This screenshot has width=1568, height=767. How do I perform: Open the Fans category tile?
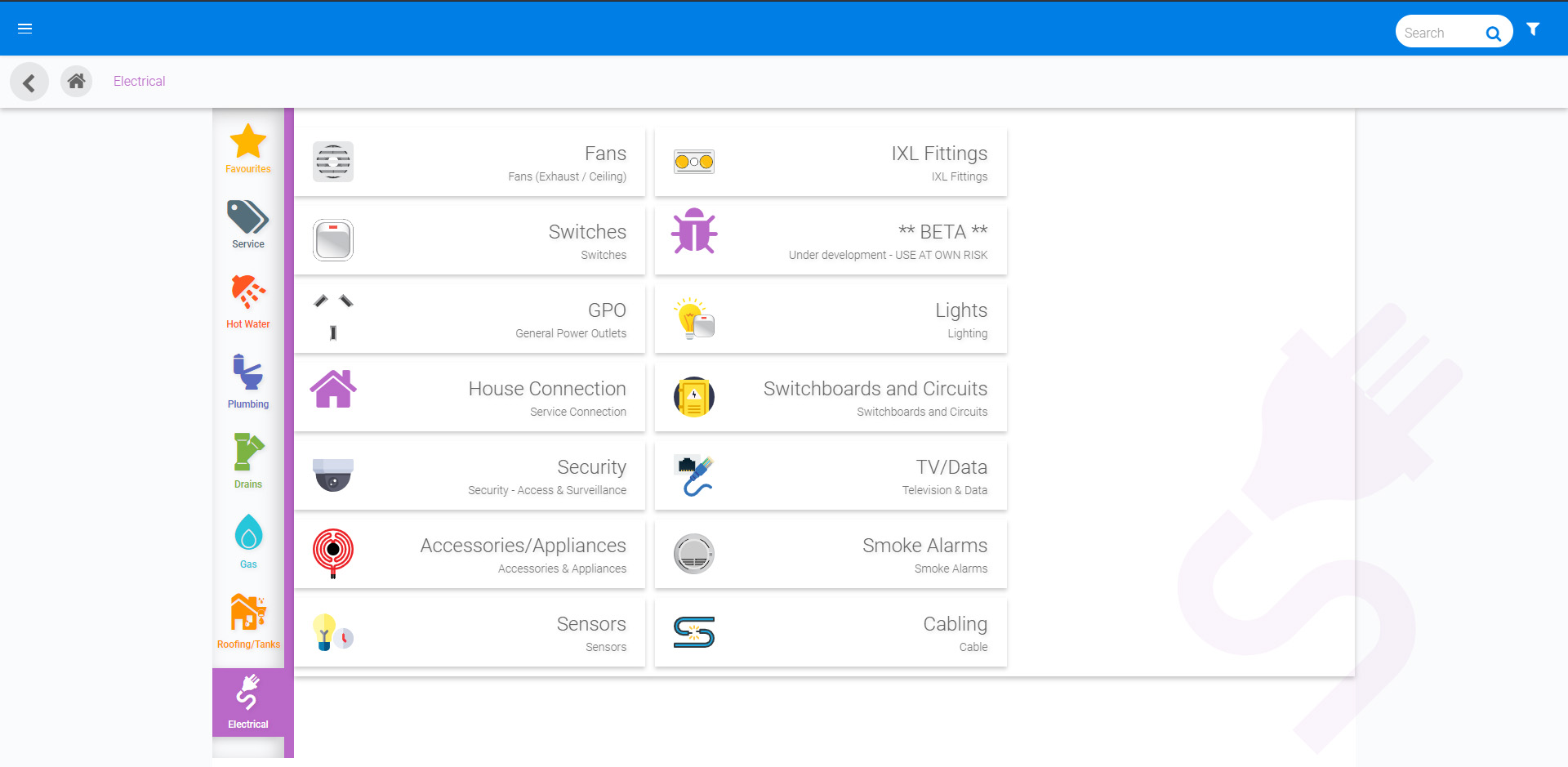470,162
